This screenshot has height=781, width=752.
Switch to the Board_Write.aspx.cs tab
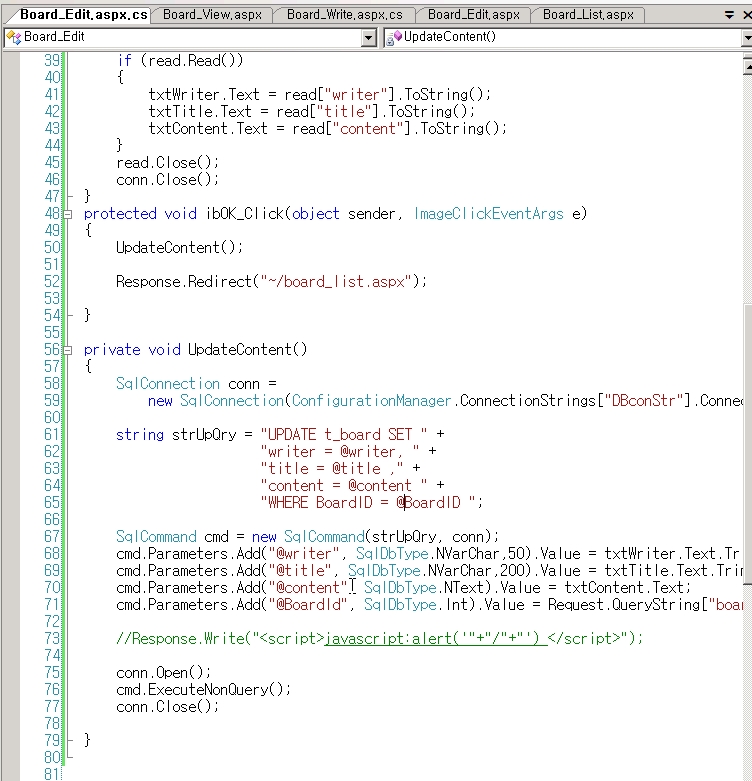tap(345, 15)
